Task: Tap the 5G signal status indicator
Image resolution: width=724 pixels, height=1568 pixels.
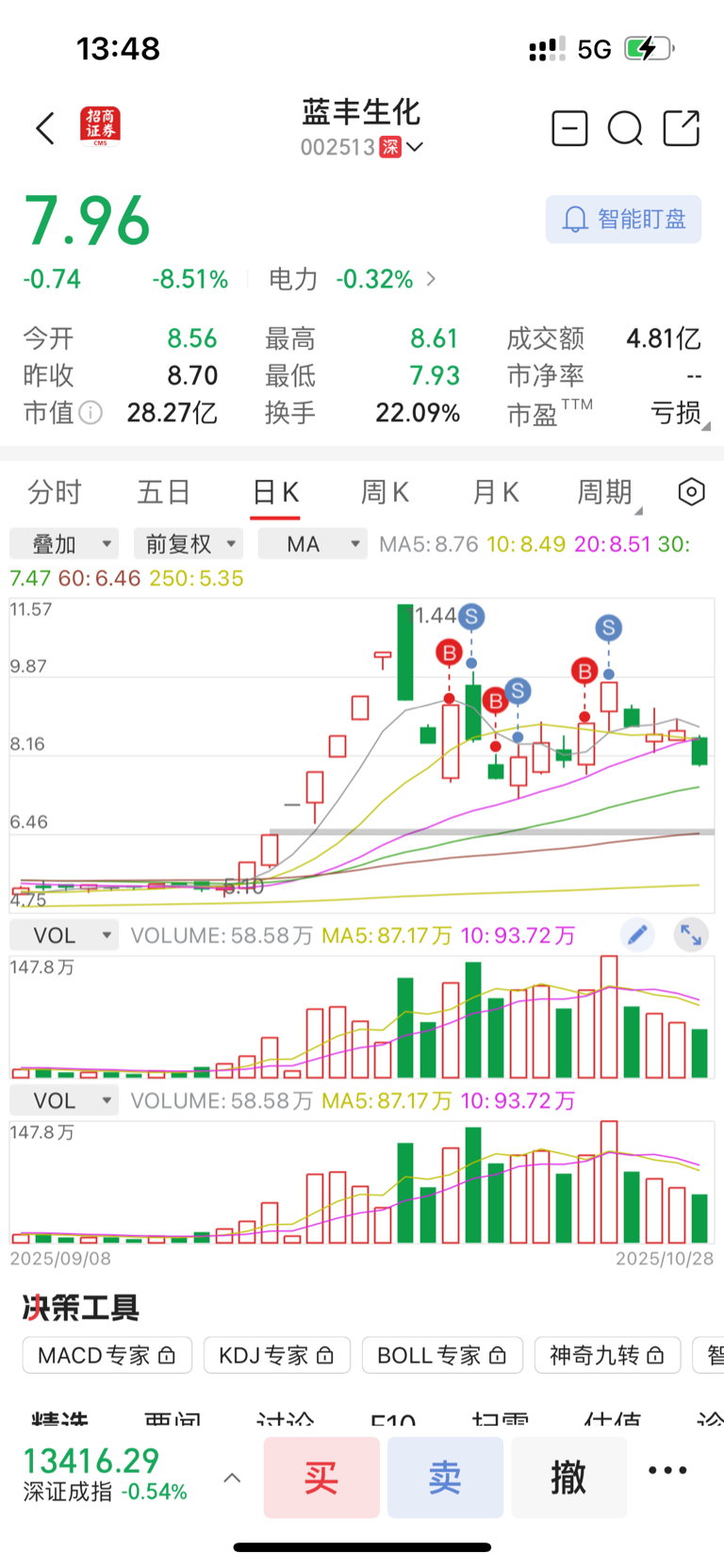Action: click(594, 49)
